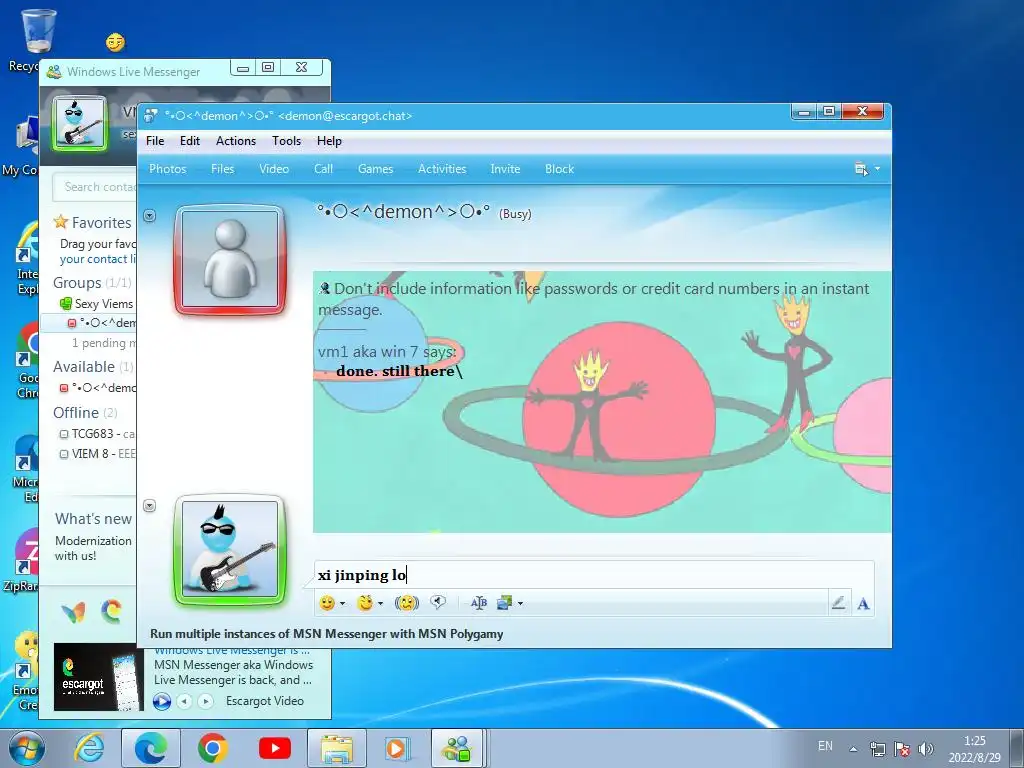The width and height of the screenshot is (1024, 768).
Task: Open the emoticon picker smiley icon
Action: pyautogui.click(x=327, y=603)
